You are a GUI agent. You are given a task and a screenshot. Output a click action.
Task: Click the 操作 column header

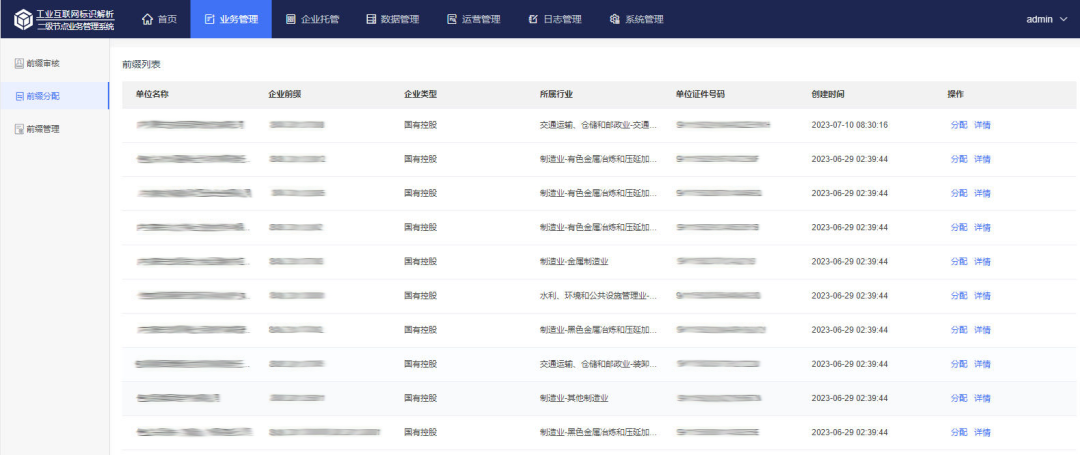pyautogui.click(x=956, y=94)
